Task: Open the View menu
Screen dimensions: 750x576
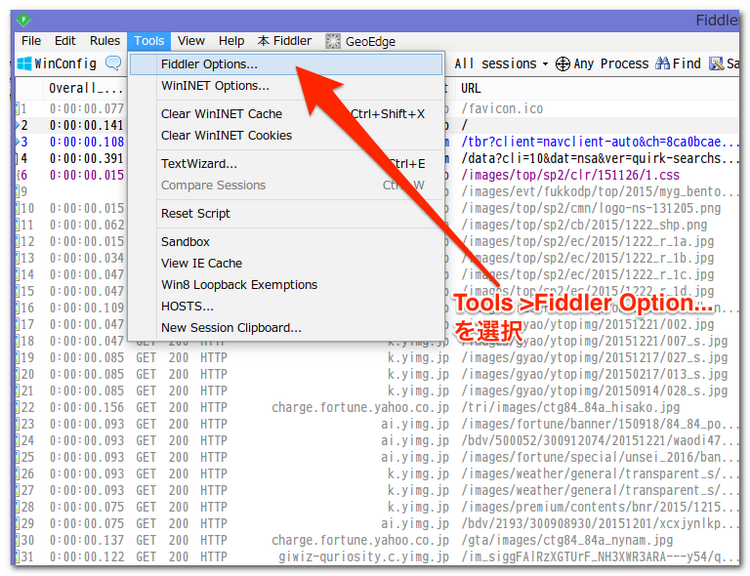Action: pos(191,41)
